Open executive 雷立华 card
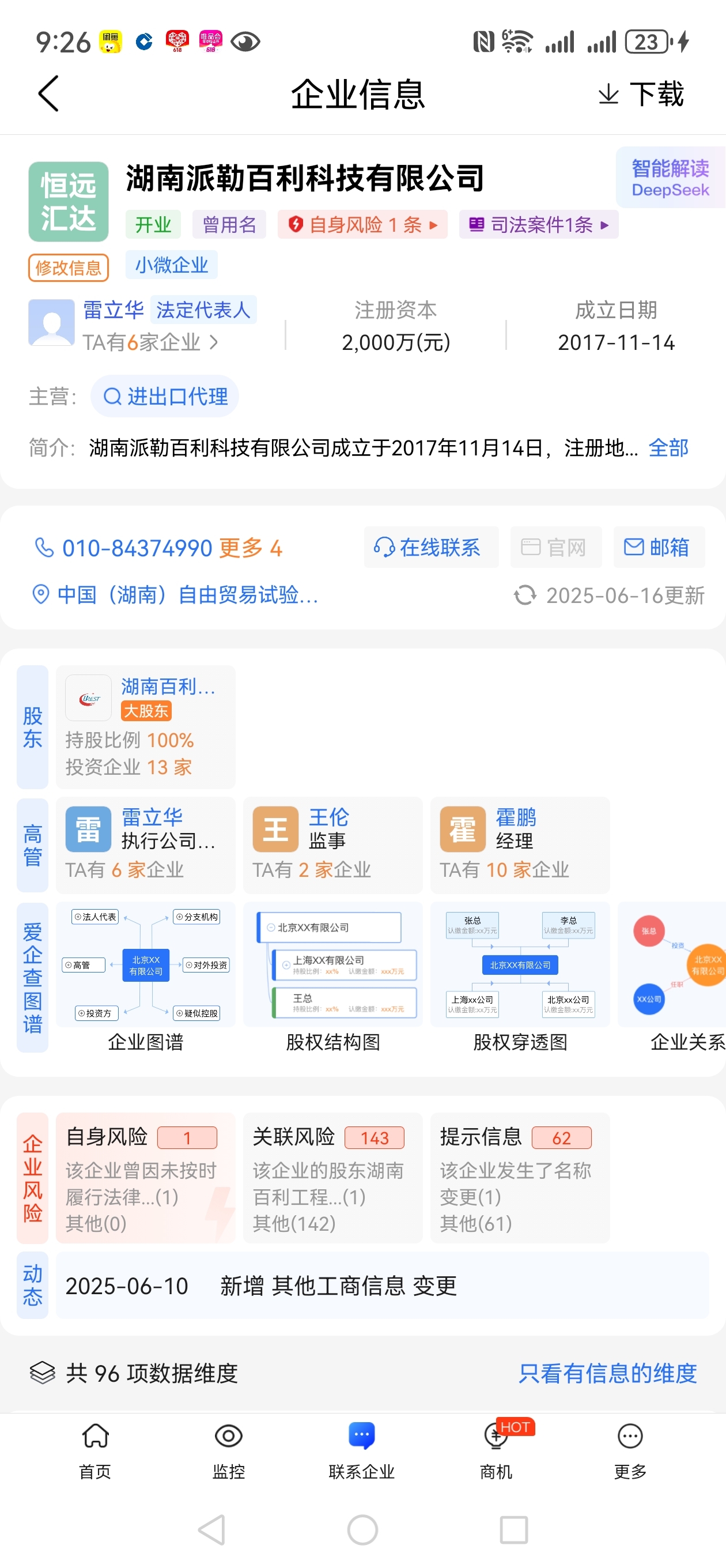726x1568 pixels. (145, 845)
